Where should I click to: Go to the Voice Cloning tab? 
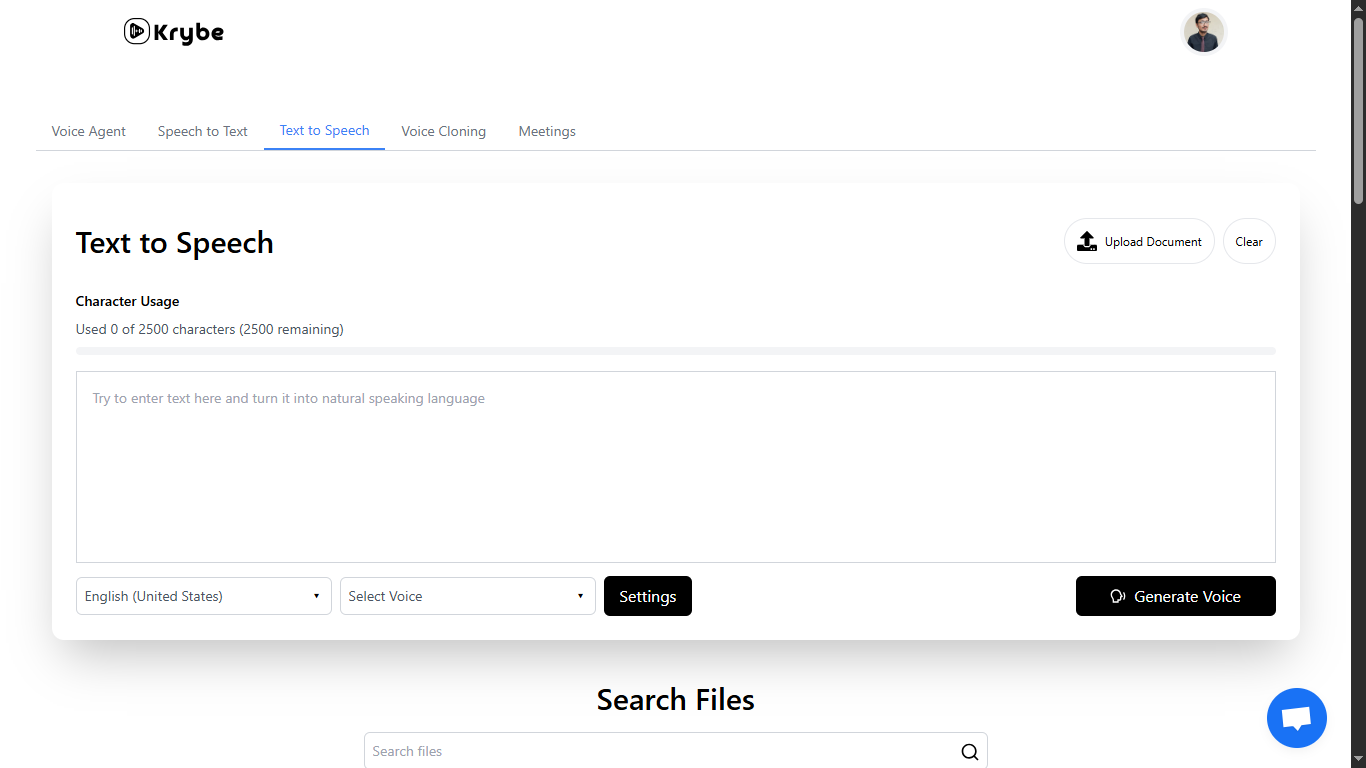(x=443, y=131)
